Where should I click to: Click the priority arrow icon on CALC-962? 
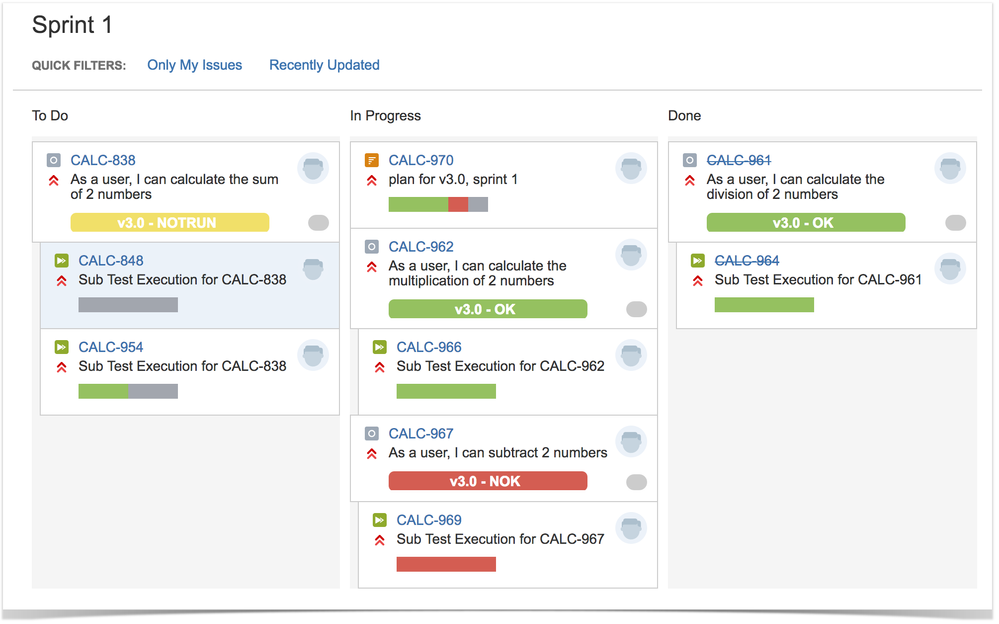tap(371, 267)
